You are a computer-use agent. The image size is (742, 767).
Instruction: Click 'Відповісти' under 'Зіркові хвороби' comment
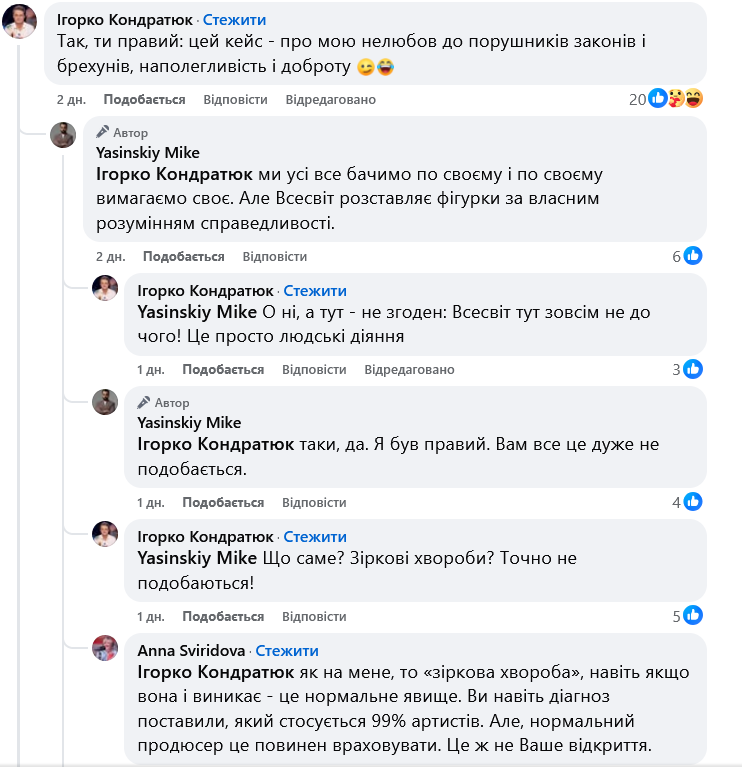point(314,616)
